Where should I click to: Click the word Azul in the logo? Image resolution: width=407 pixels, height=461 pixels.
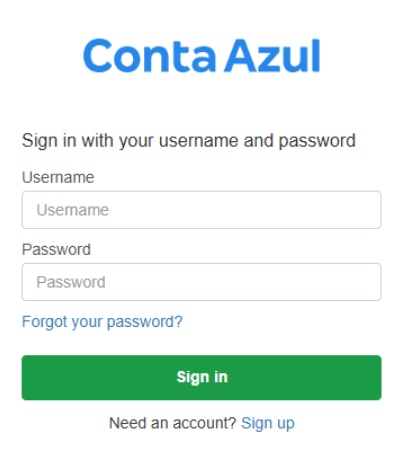pyautogui.click(x=272, y=55)
